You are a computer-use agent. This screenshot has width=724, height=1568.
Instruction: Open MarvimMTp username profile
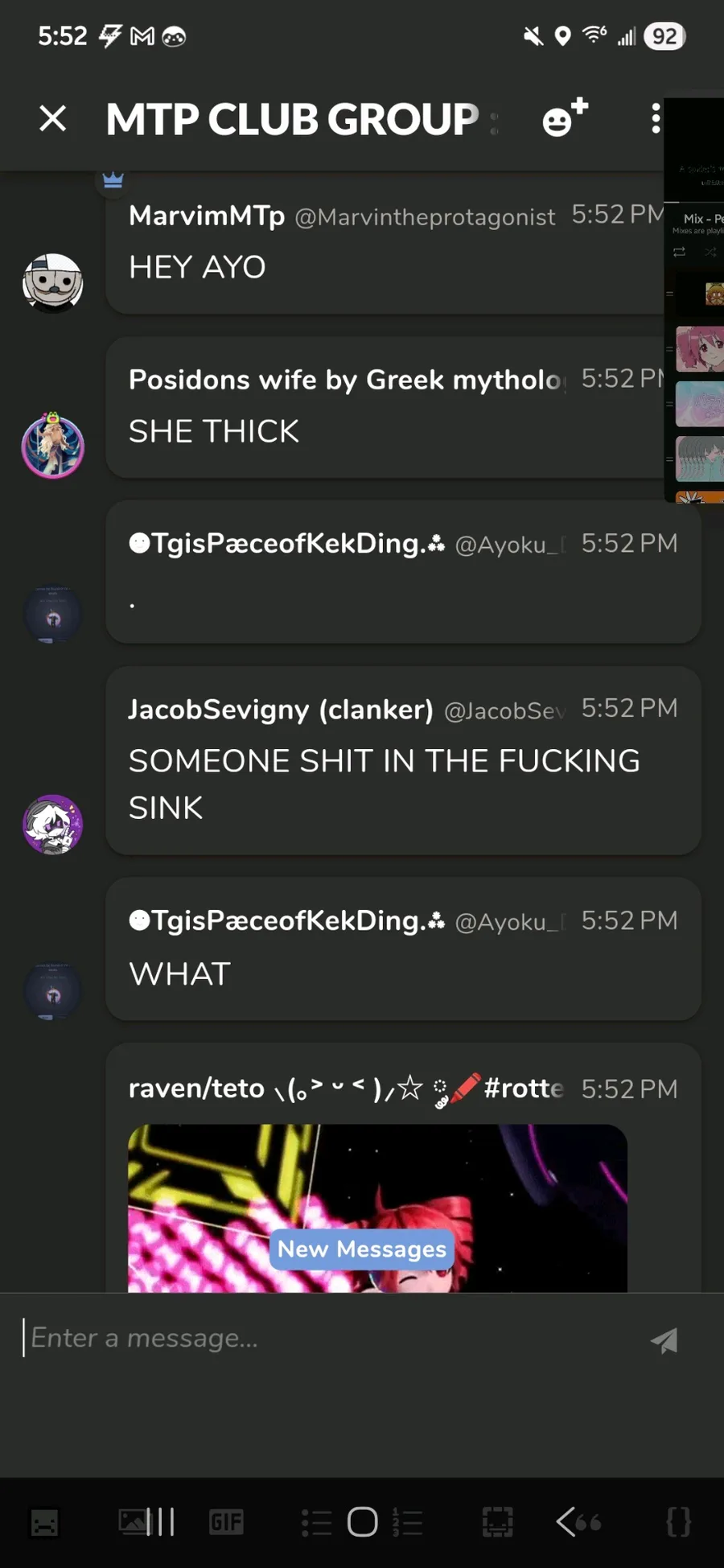click(x=207, y=216)
